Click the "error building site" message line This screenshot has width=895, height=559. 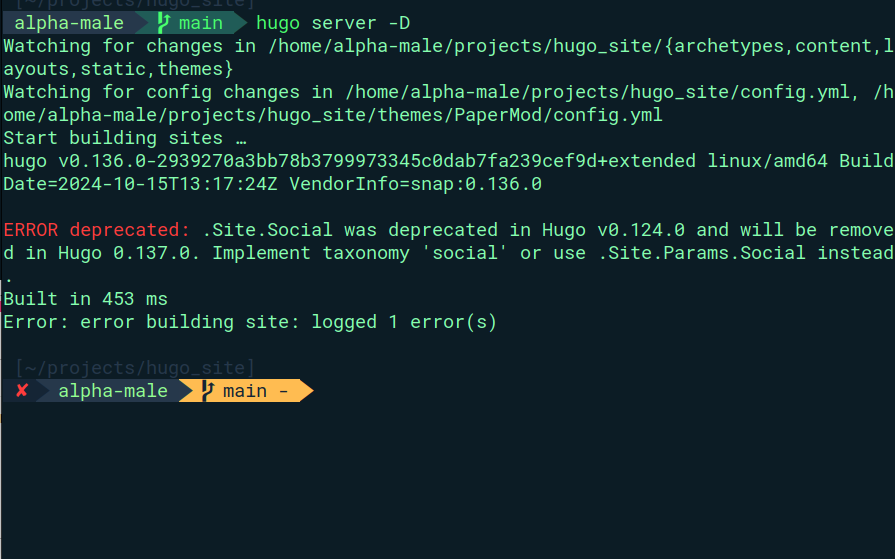tap(250, 322)
